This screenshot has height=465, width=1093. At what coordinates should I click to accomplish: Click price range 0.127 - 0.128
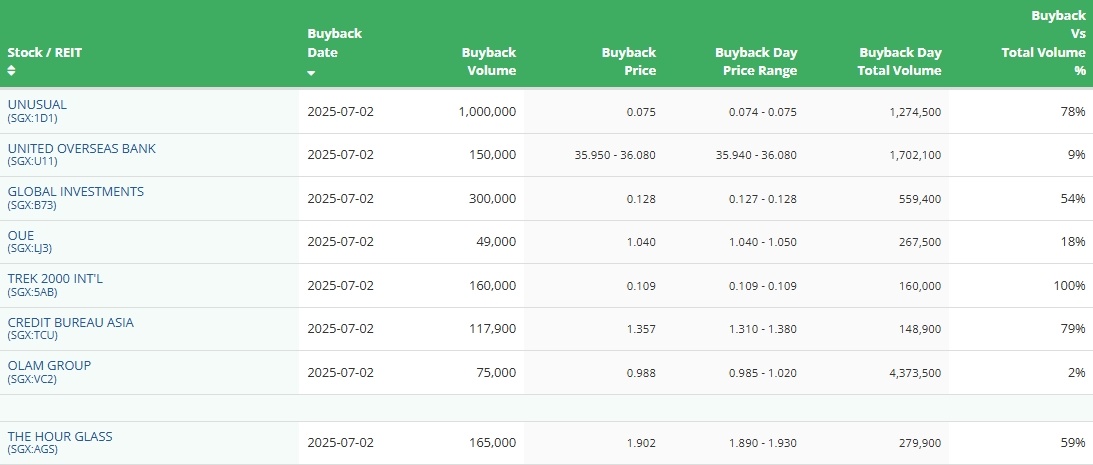pyautogui.click(x=763, y=199)
